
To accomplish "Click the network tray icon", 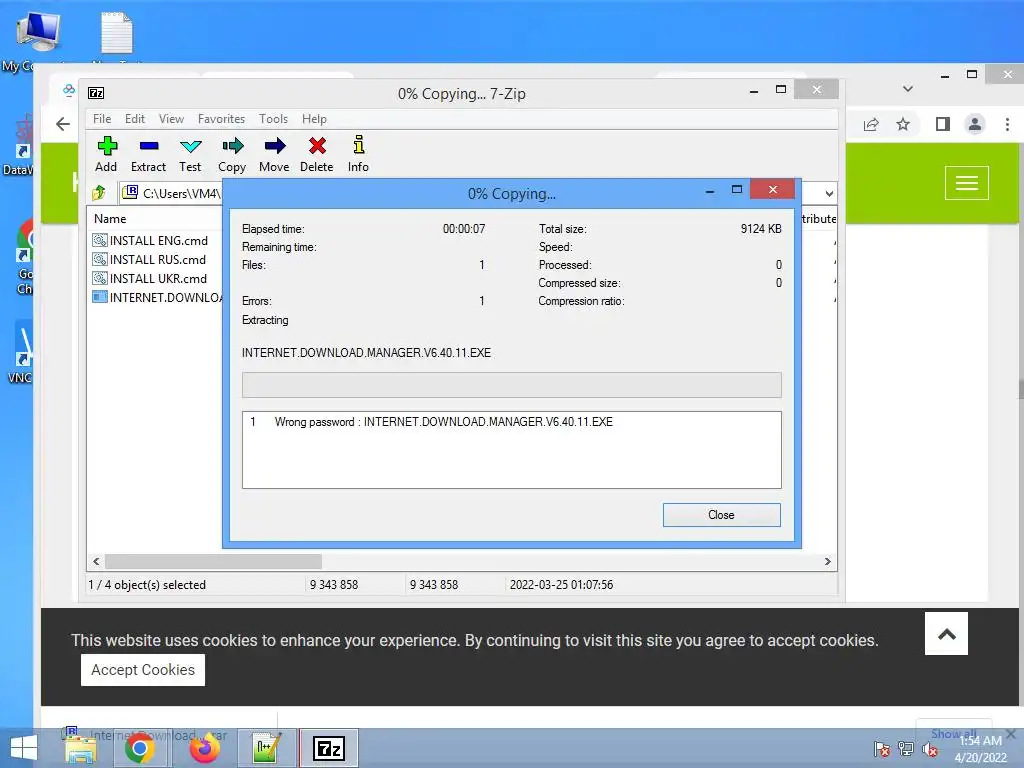I will point(906,749).
